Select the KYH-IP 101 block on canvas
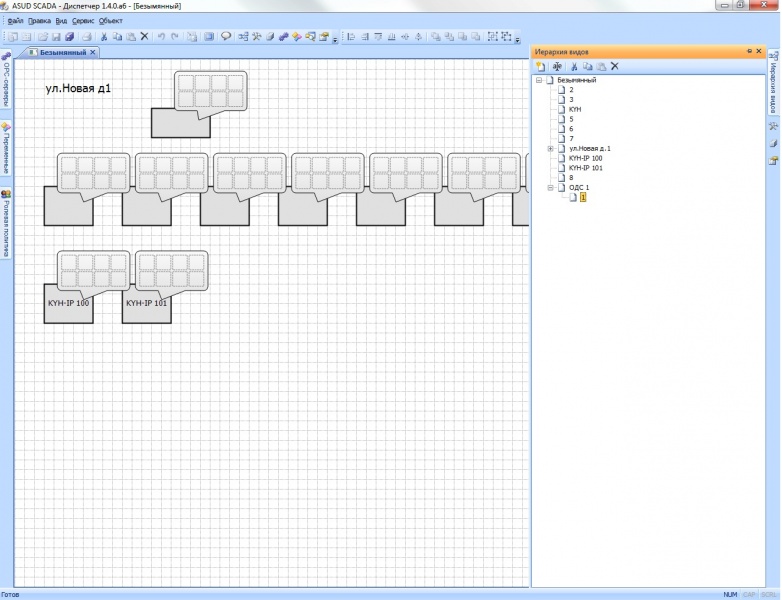This screenshot has height=600, width=782. pos(146,311)
